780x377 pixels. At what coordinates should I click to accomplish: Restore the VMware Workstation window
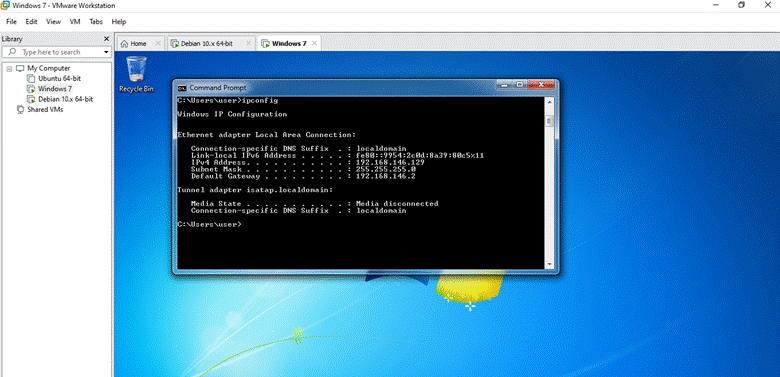click(741, 5)
